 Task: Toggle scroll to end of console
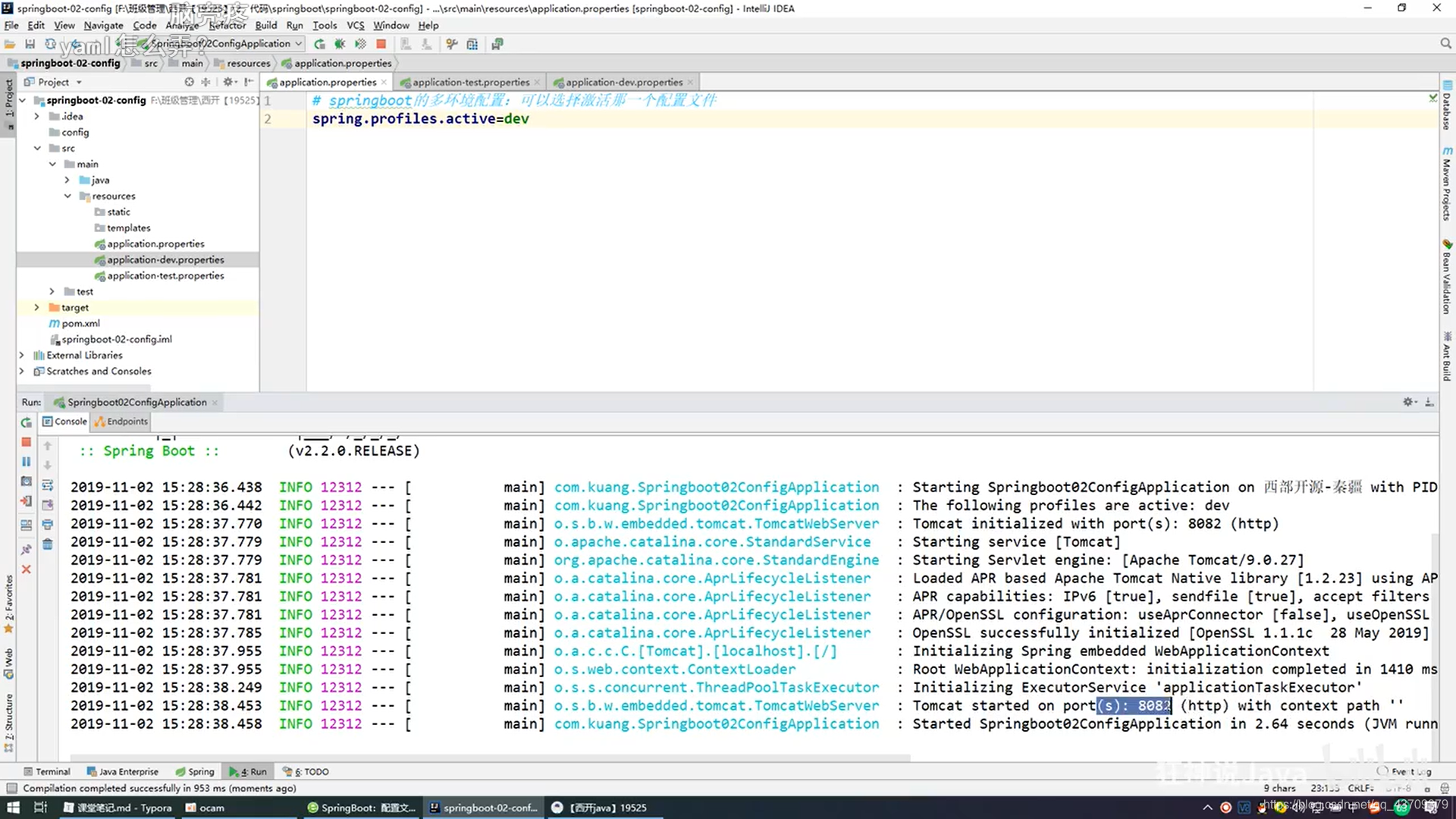click(x=48, y=505)
